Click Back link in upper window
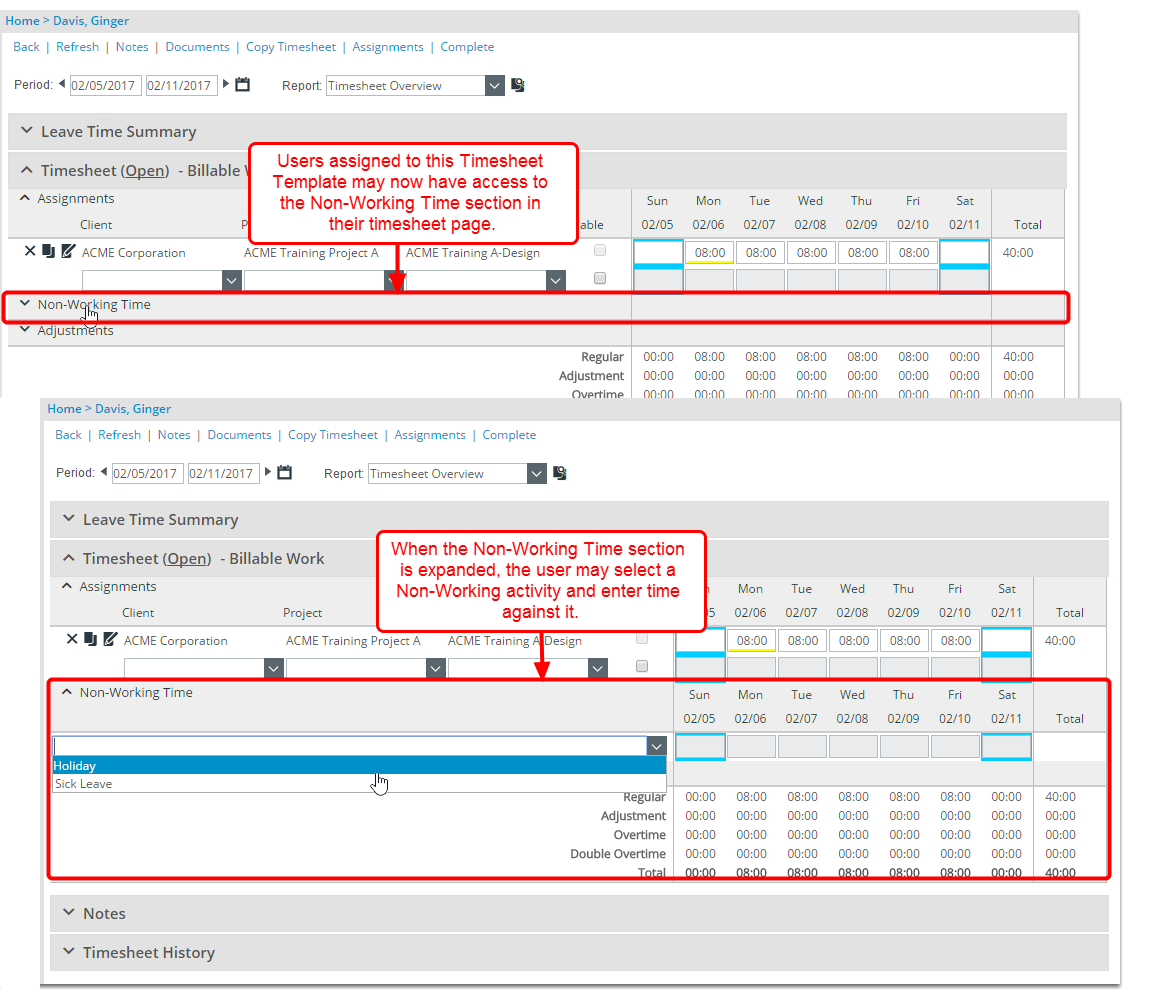 [27, 47]
